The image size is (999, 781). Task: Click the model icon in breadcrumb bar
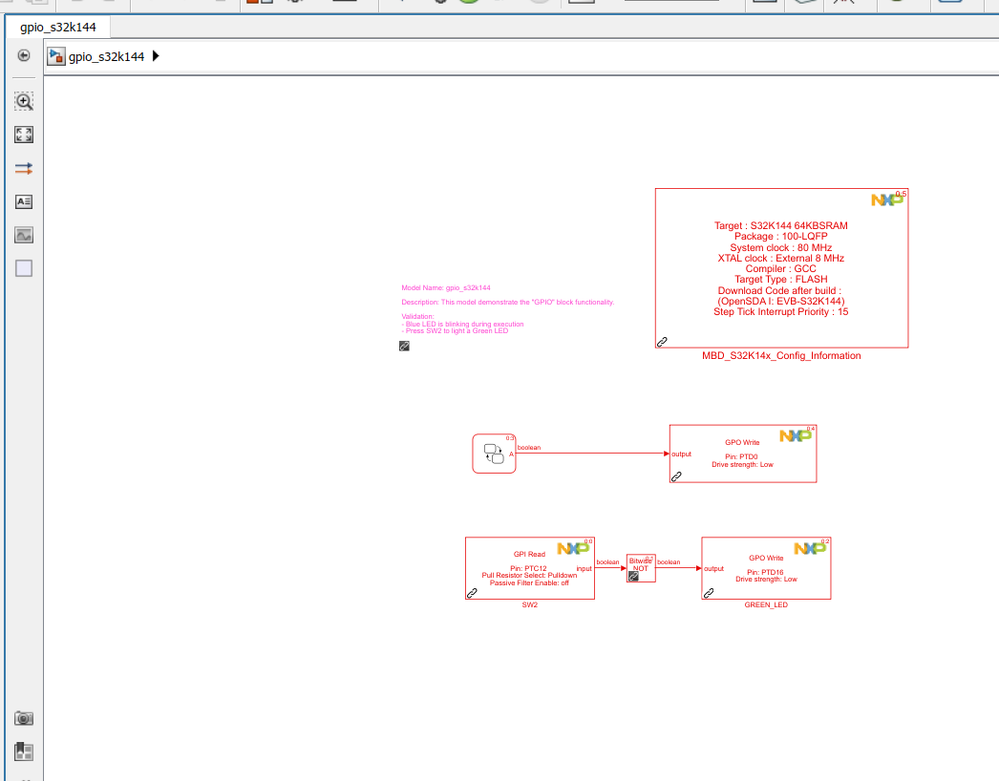click(x=56, y=57)
